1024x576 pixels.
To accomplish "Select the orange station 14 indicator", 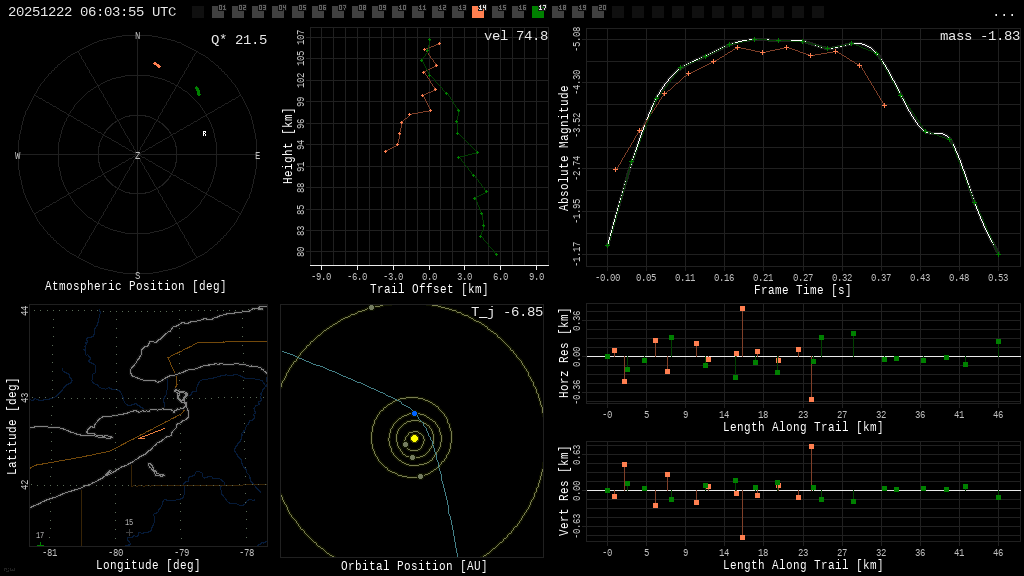I will [x=478, y=12].
